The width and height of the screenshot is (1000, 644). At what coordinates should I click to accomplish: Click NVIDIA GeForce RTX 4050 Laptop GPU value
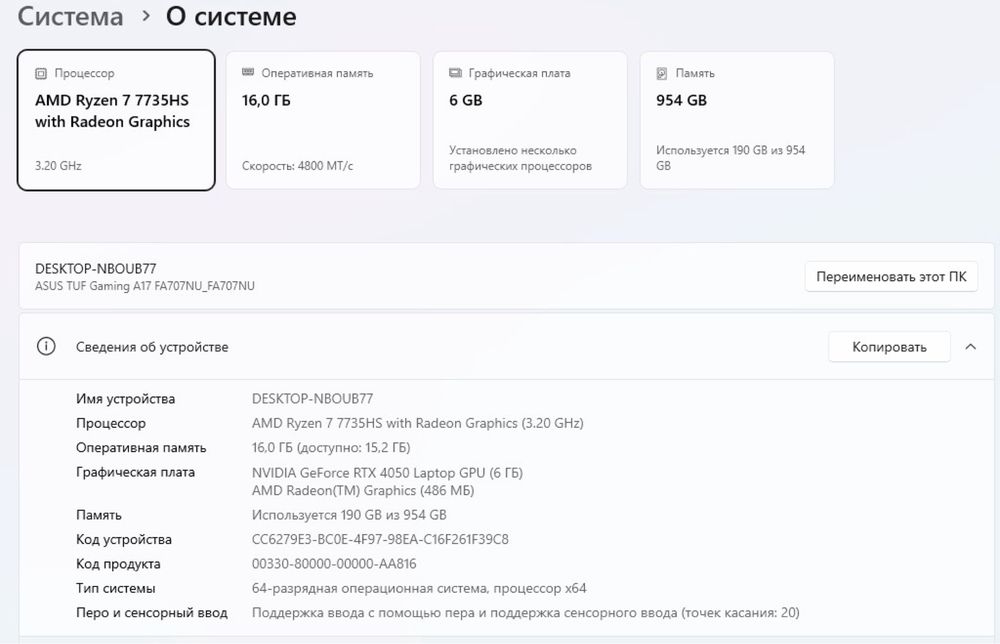point(387,472)
